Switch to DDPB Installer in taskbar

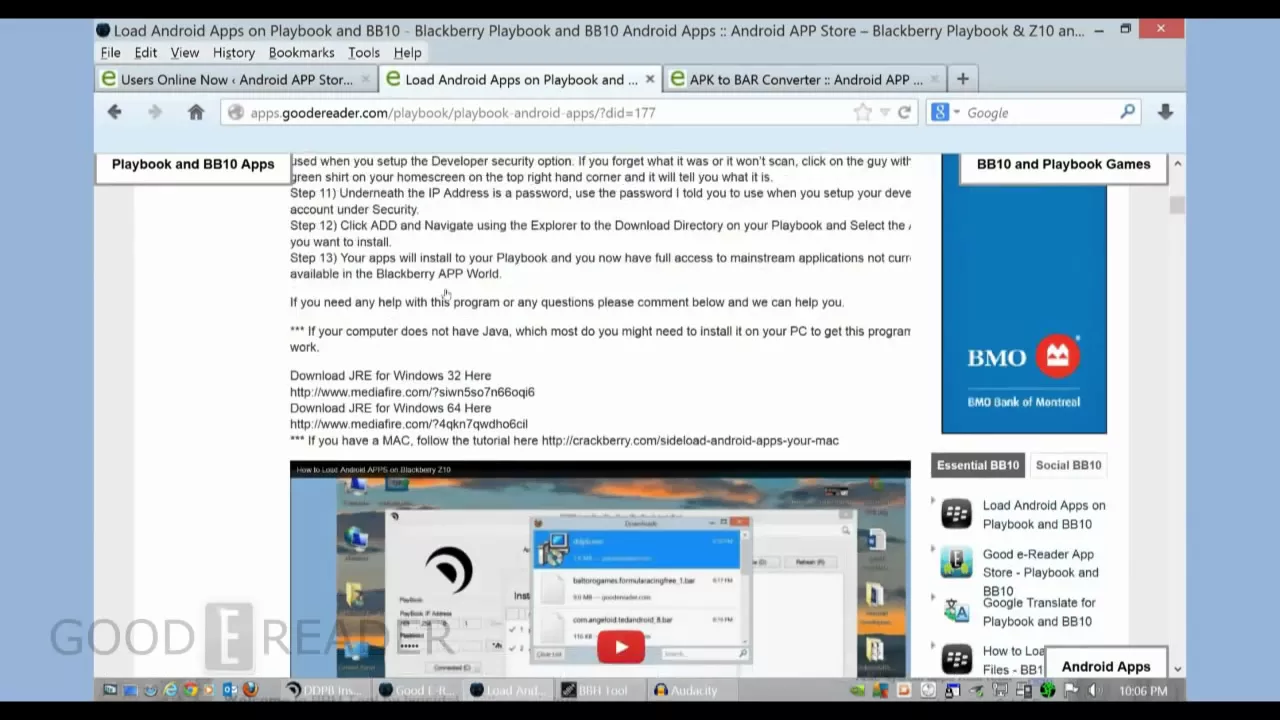click(323, 690)
